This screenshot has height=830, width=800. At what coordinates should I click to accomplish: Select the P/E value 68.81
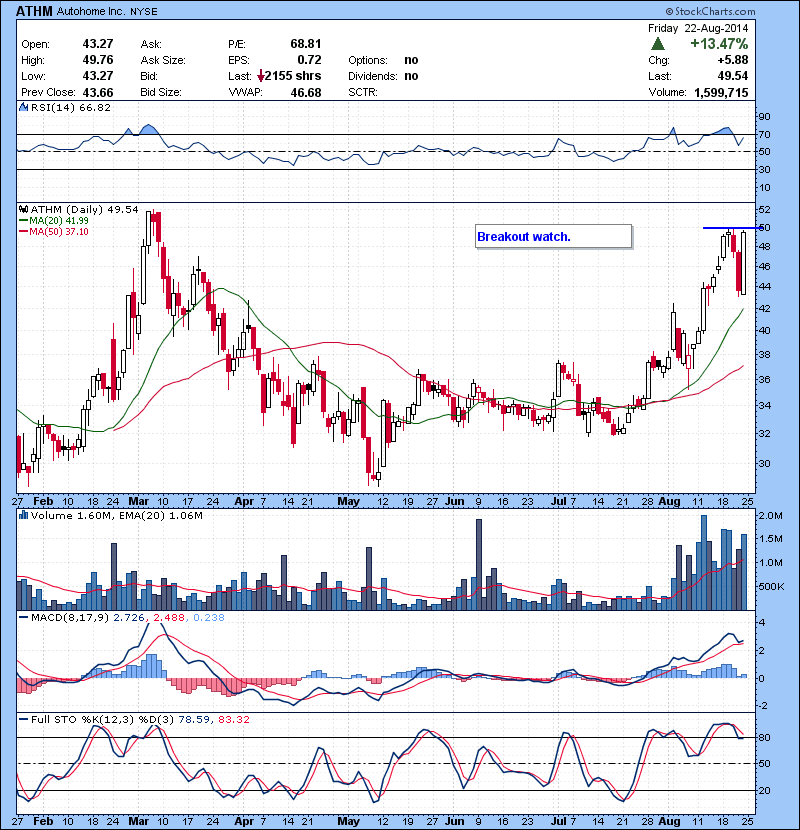pos(305,44)
